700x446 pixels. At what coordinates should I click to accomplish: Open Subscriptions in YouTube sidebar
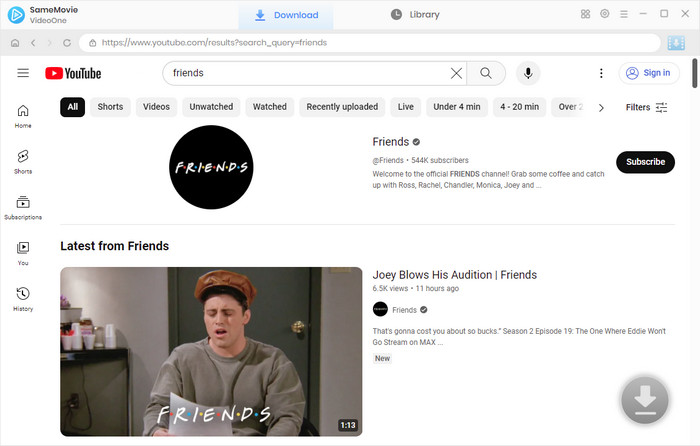[23, 208]
